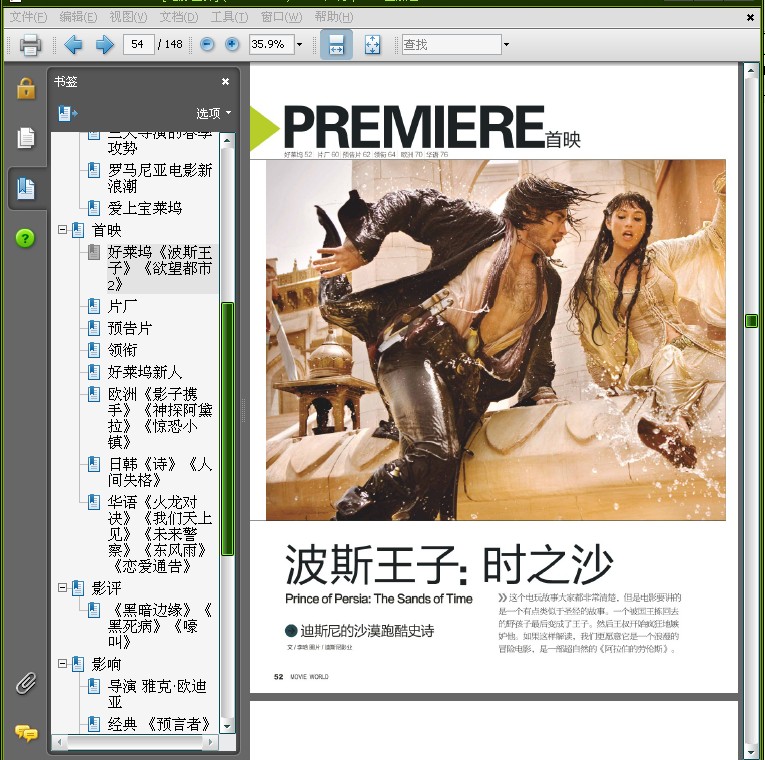Click bookmark panel vertical scrollbar thumb

pyautogui.click(x=227, y=429)
